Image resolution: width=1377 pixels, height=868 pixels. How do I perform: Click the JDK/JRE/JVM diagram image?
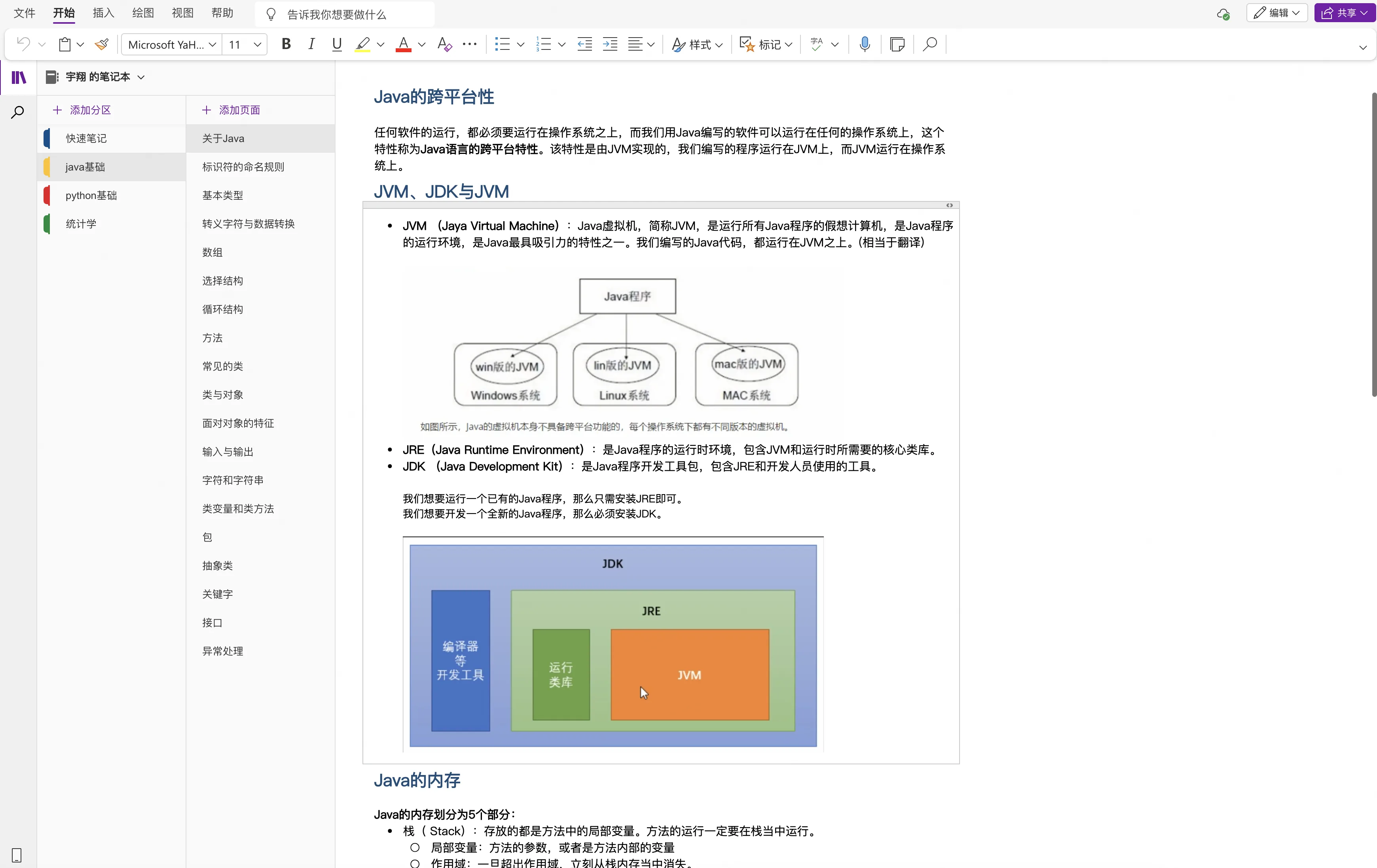(x=613, y=645)
